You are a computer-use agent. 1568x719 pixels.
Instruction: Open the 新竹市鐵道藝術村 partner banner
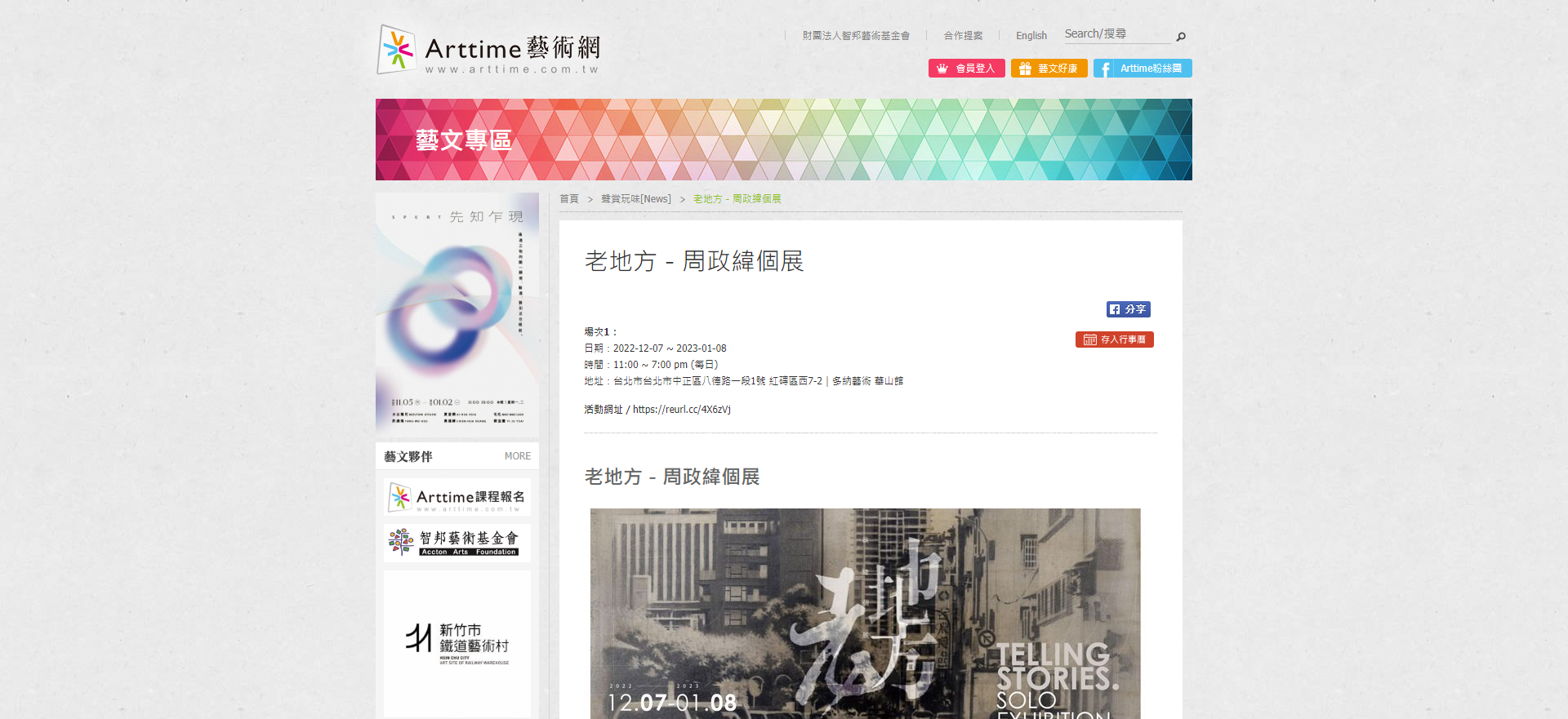[x=457, y=644]
